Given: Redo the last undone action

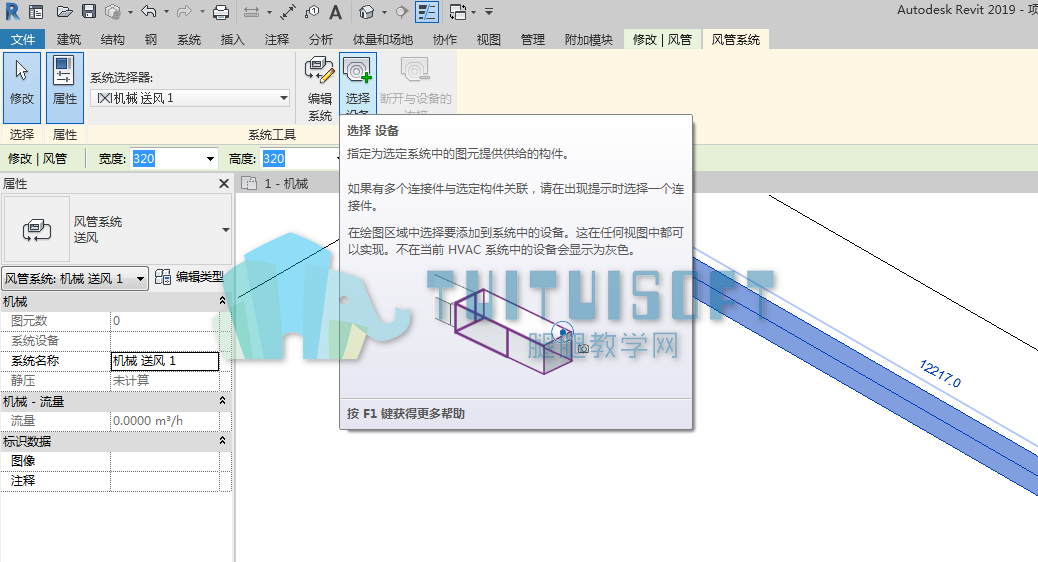Looking at the screenshot, I should pos(185,11).
